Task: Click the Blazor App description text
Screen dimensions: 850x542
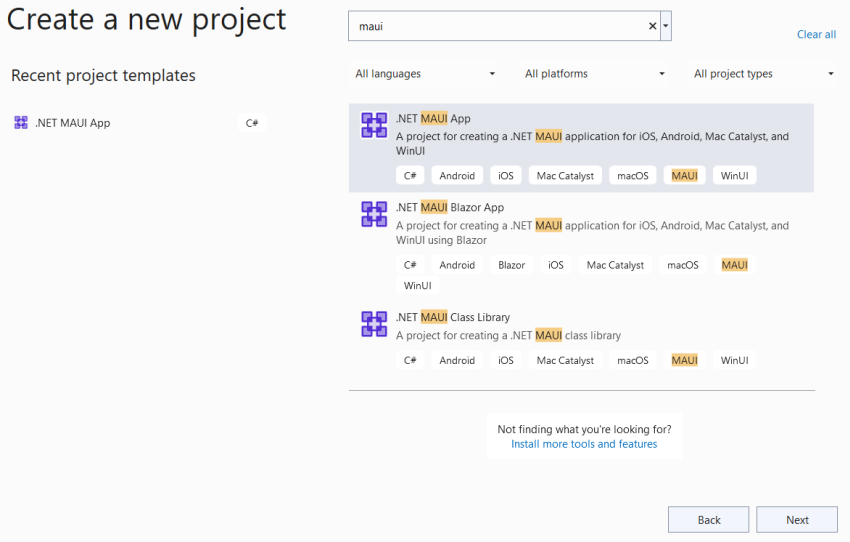Action: (593, 233)
